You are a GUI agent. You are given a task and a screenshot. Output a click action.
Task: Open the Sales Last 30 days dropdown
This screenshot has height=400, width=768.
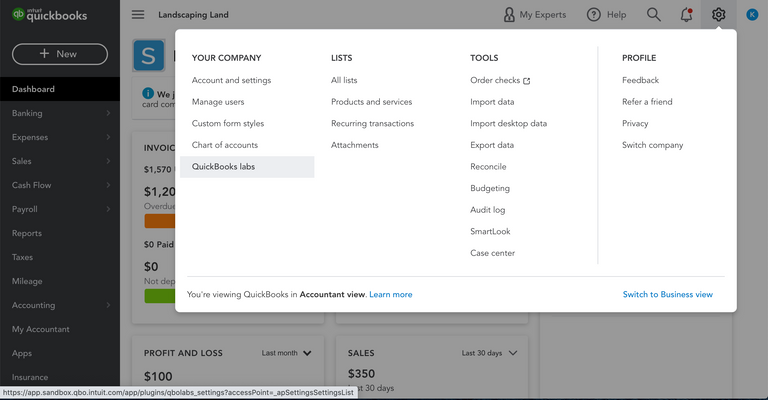click(x=489, y=353)
